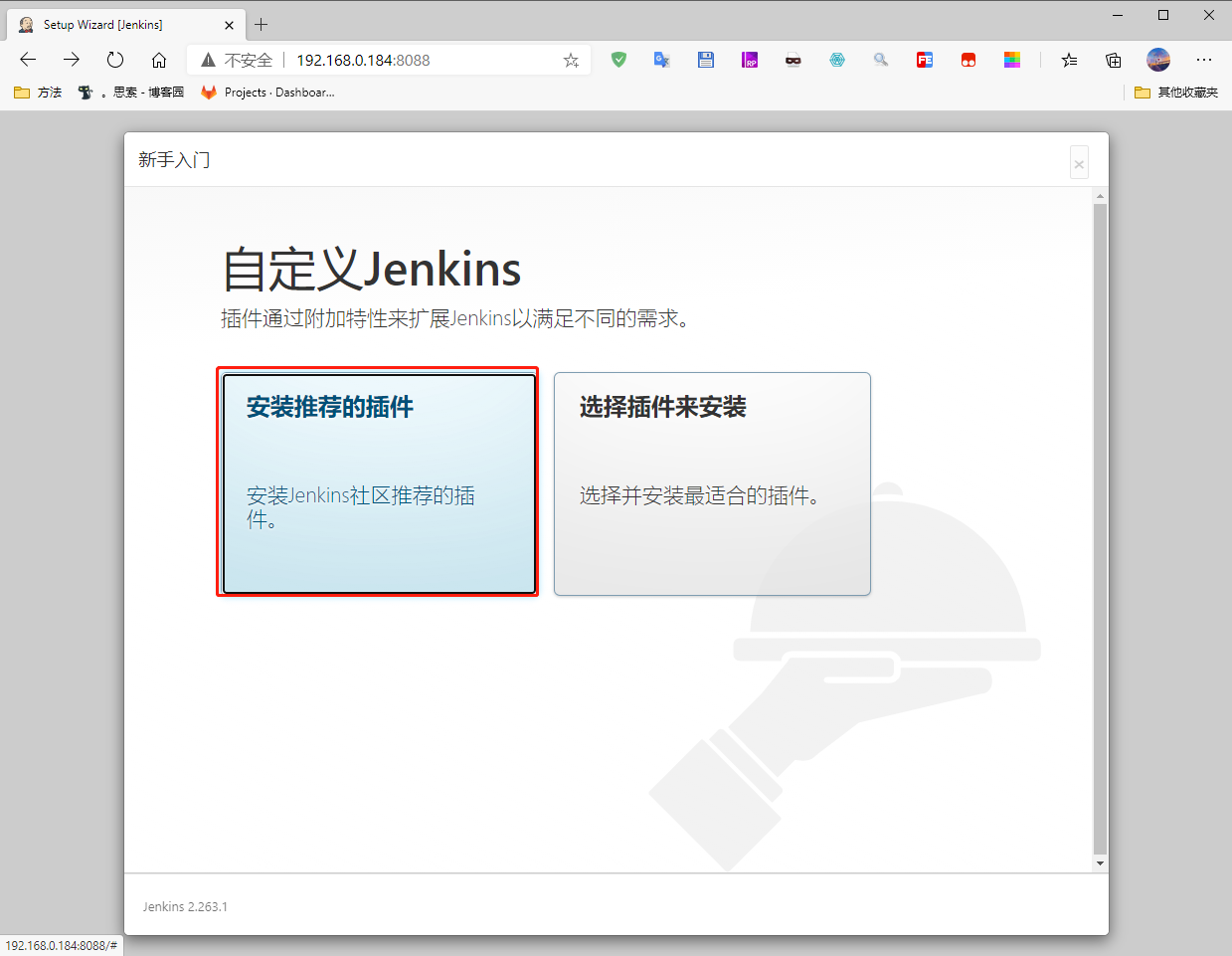Viewport: 1232px width, 956px height.
Task: Click 安装推荐的插件 install option
Action: pyautogui.click(x=379, y=483)
